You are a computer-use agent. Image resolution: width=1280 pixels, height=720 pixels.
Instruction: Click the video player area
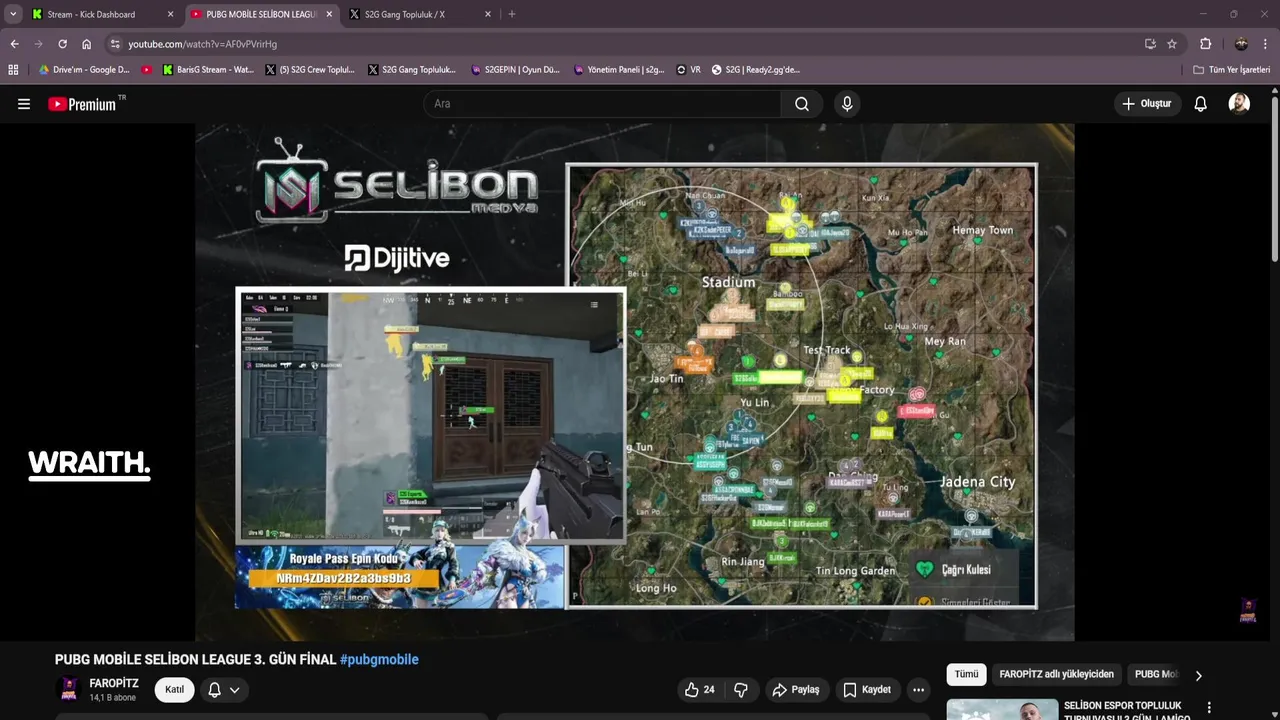635,382
